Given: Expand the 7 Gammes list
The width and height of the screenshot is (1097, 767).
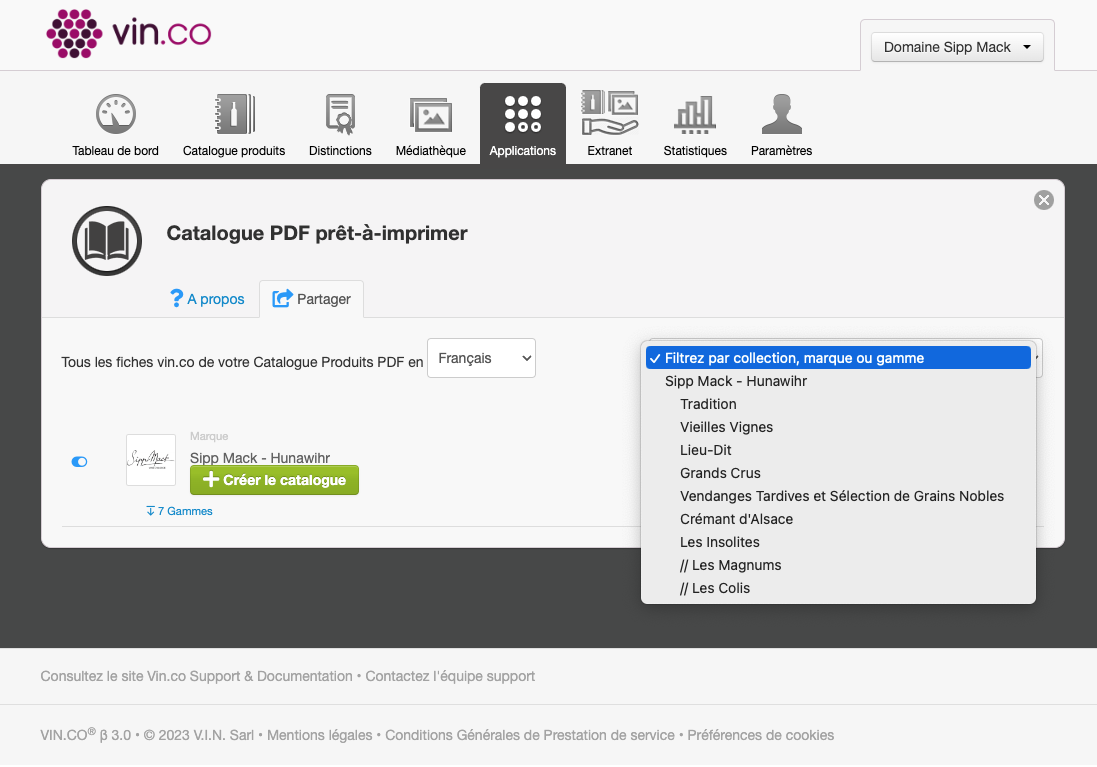Looking at the screenshot, I should [x=179, y=512].
